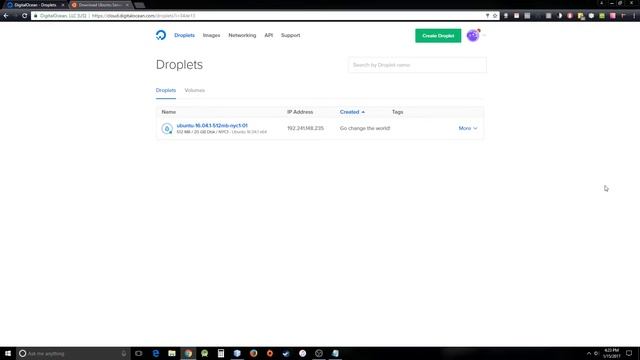Reload the page with refresh icon

[x=24, y=16]
